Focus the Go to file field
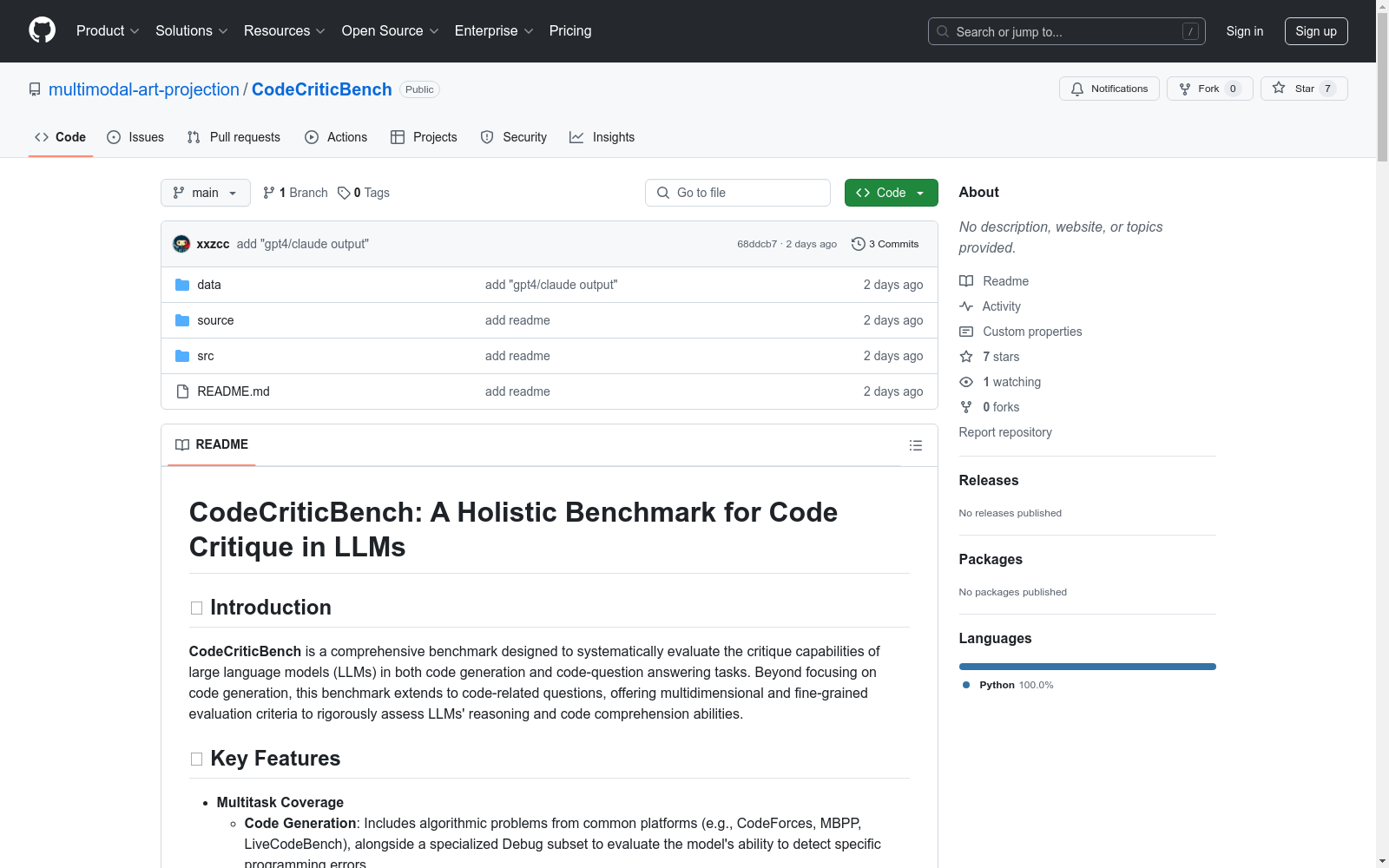This screenshot has height=868, width=1389. pos(738,193)
